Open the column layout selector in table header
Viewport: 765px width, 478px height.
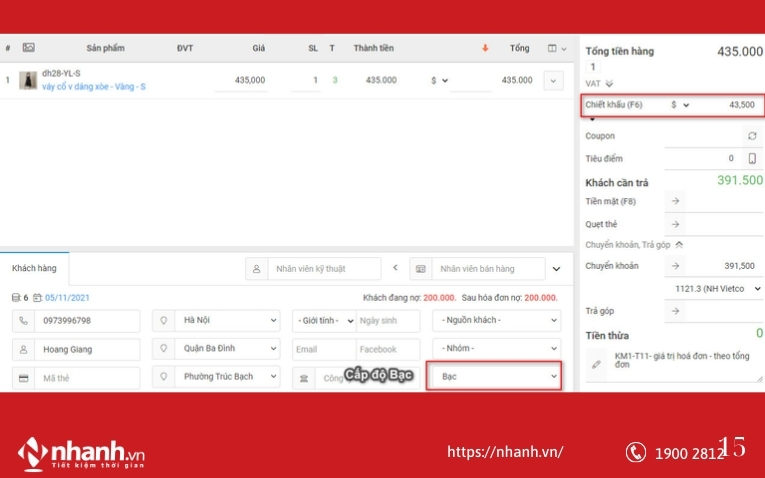click(556, 48)
